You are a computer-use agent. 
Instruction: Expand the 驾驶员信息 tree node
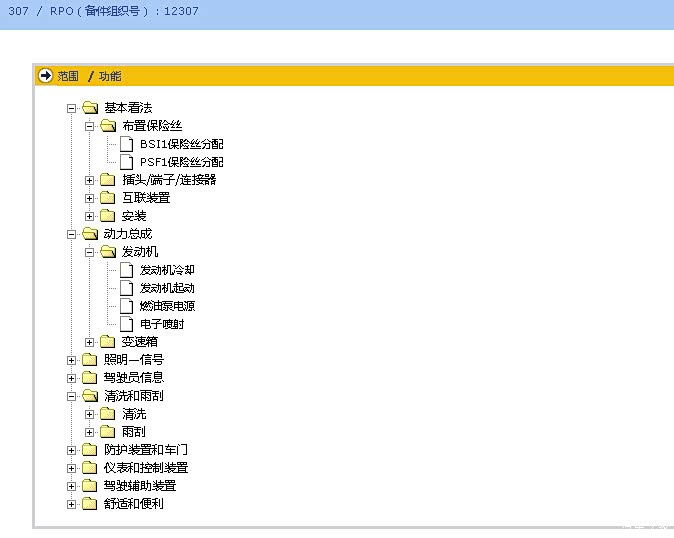coord(71,378)
